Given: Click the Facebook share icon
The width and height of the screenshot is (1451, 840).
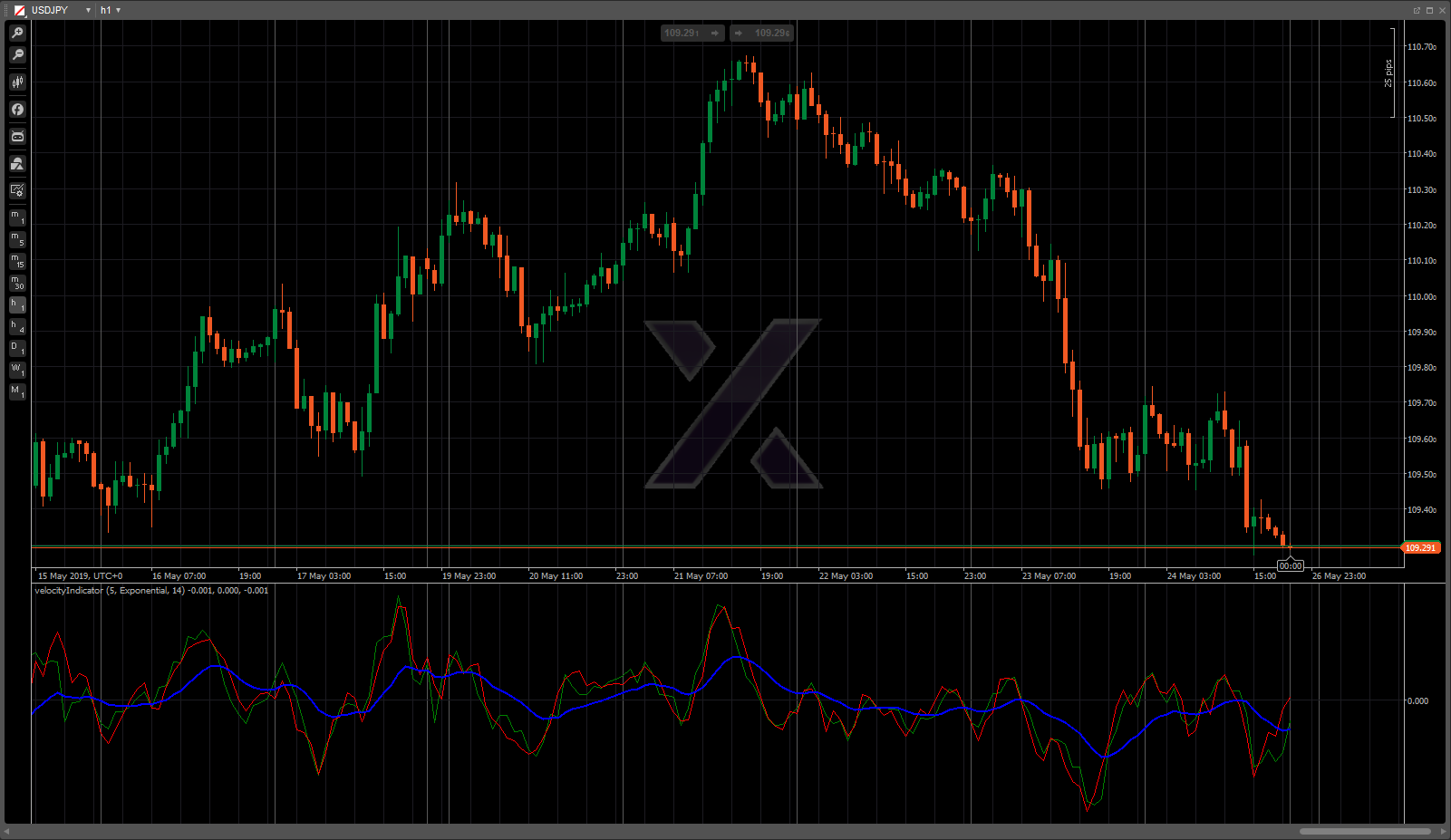Looking at the screenshot, I should coord(17,110).
